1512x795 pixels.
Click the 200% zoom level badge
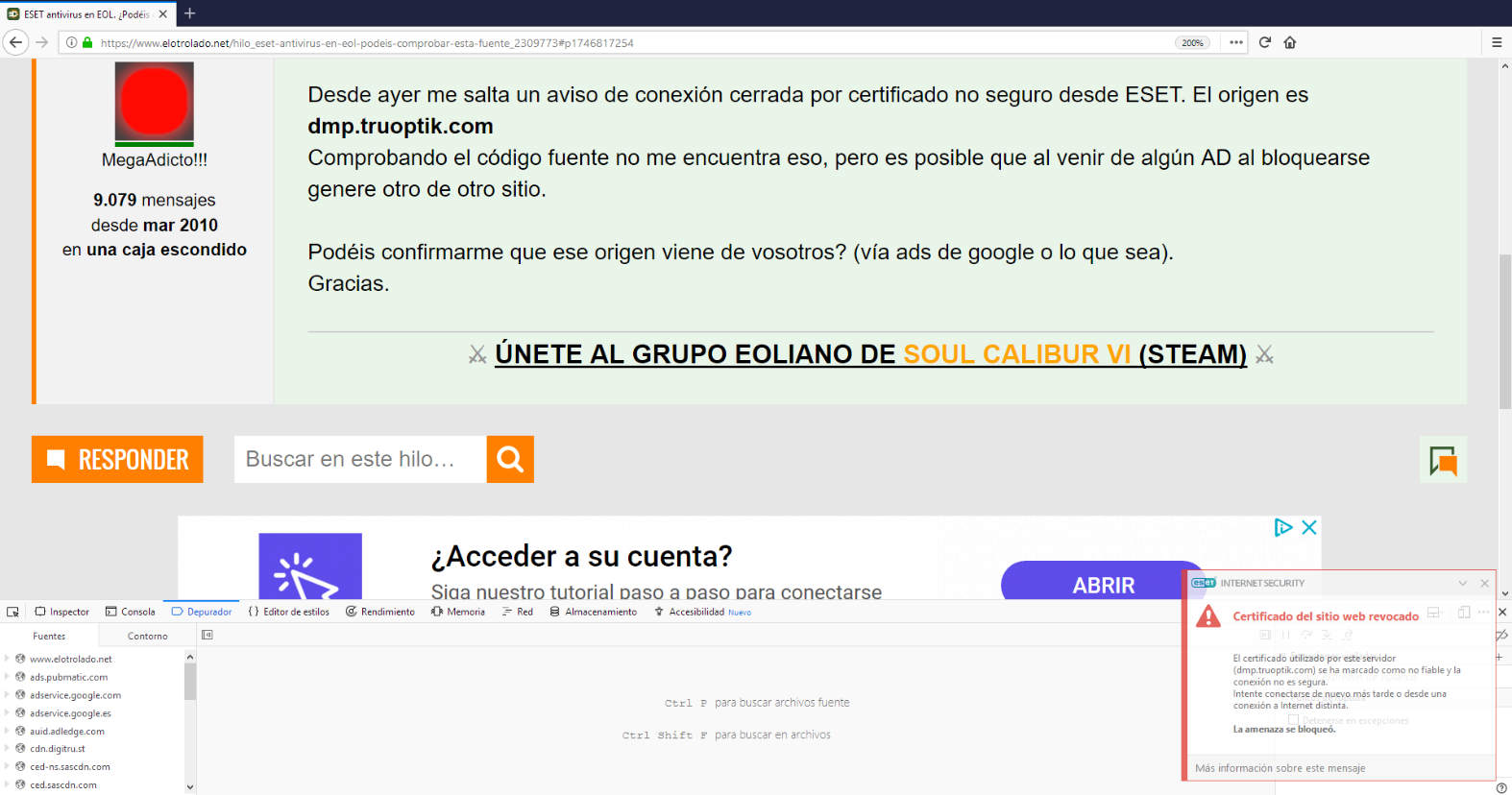click(x=1192, y=42)
